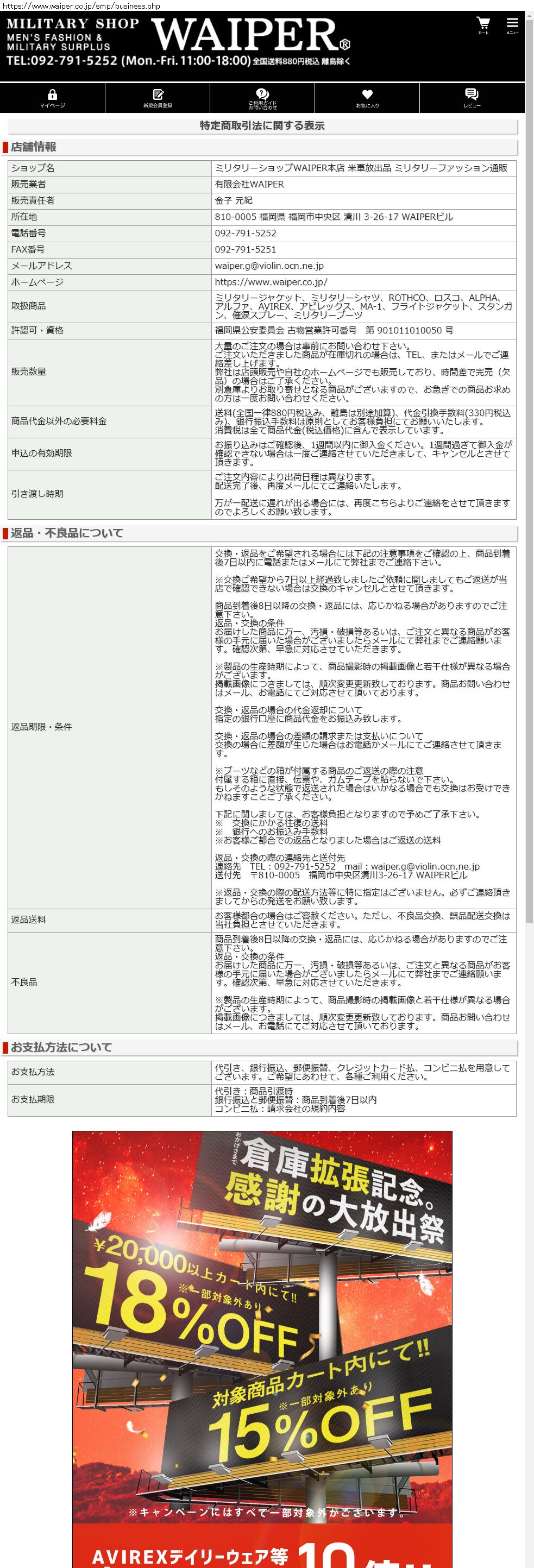Click the 特定商取引法に関する表示 heading
This screenshot has height=1568, width=534.
point(262,126)
